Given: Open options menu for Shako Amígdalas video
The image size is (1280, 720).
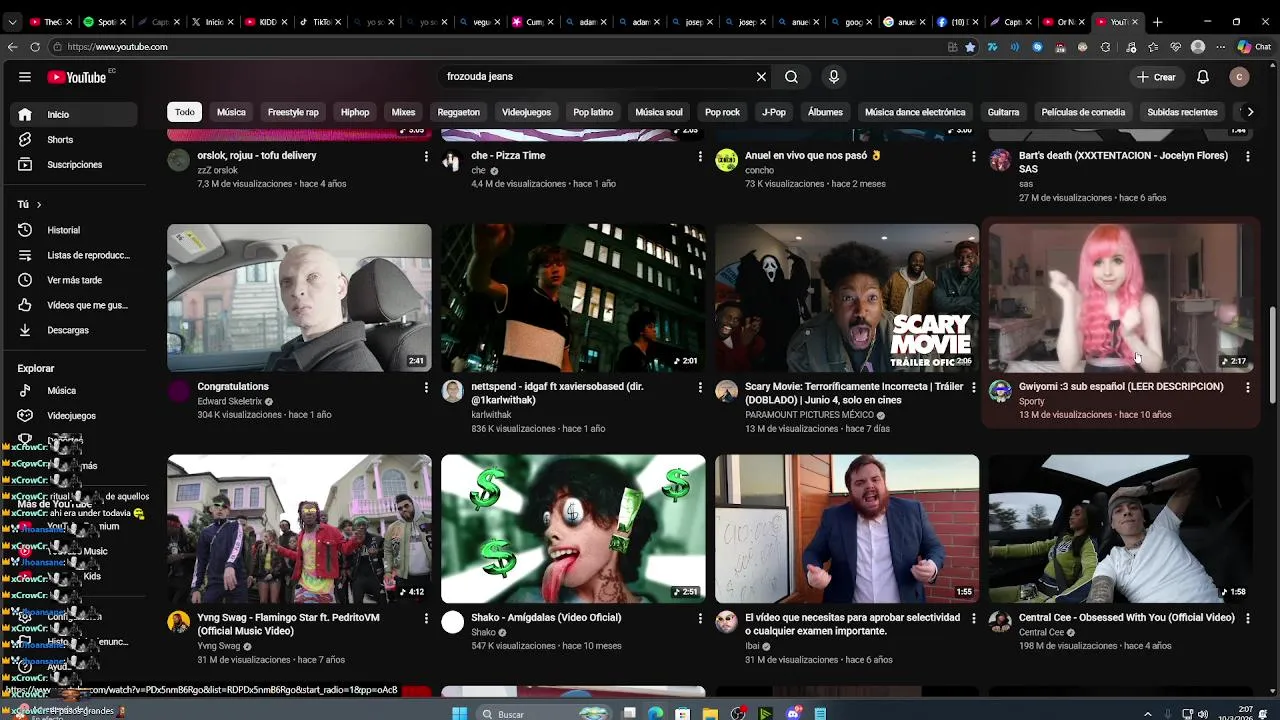Looking at the screenshot, I should (x=700, y=619).
